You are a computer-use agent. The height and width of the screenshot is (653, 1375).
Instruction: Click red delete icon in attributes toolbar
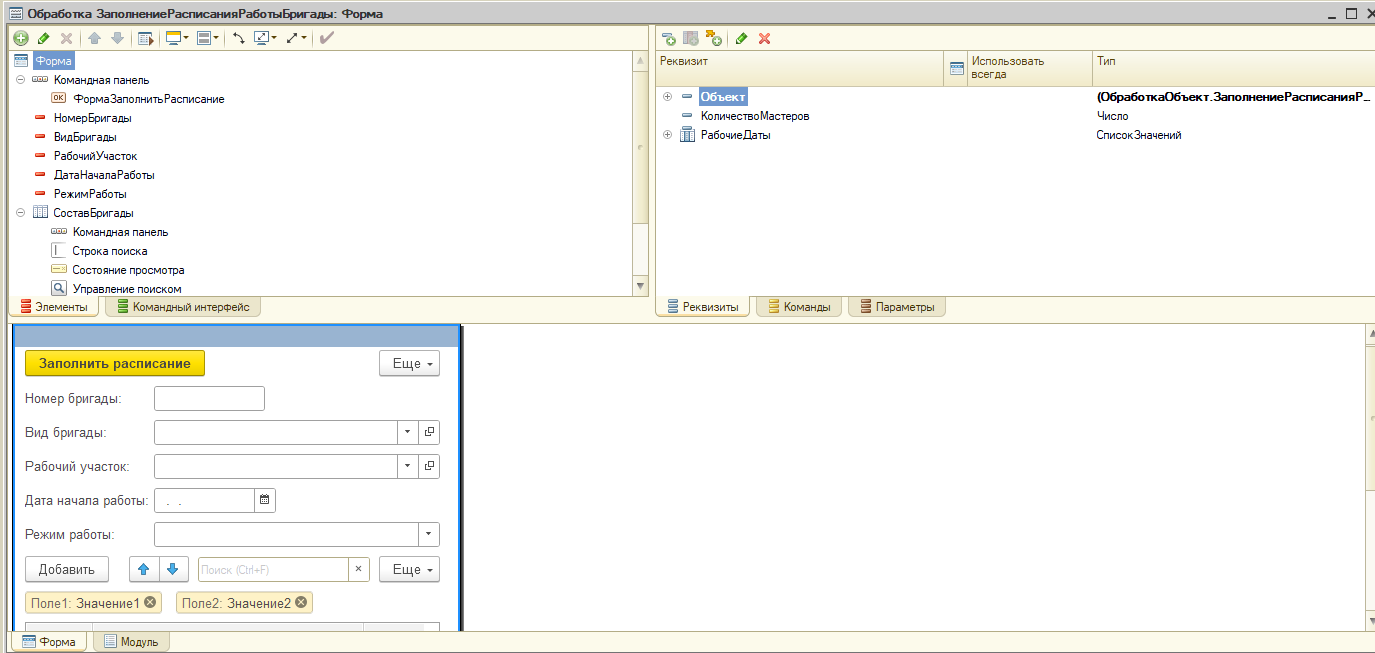[765, 38]
